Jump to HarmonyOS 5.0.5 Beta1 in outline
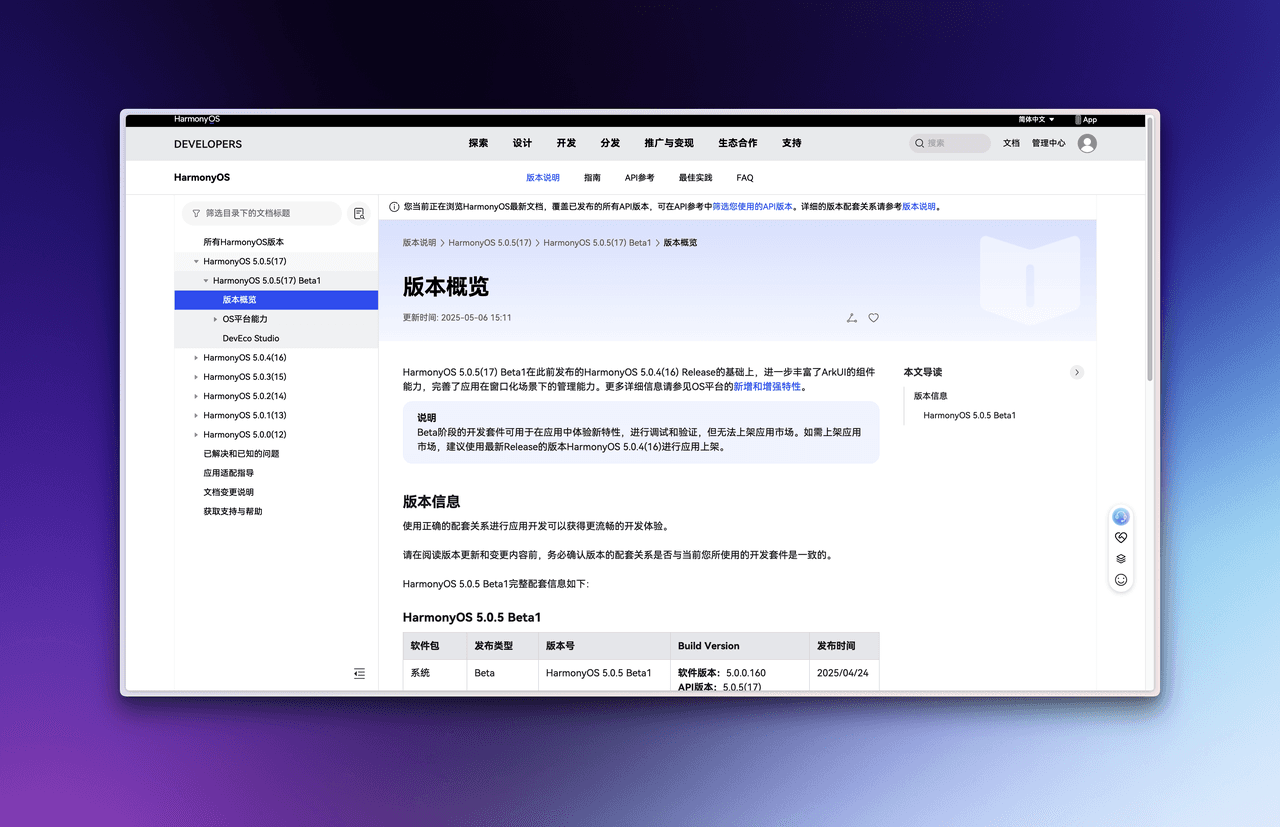Viewport: 1280px width, 827px height. click(969, 415)
